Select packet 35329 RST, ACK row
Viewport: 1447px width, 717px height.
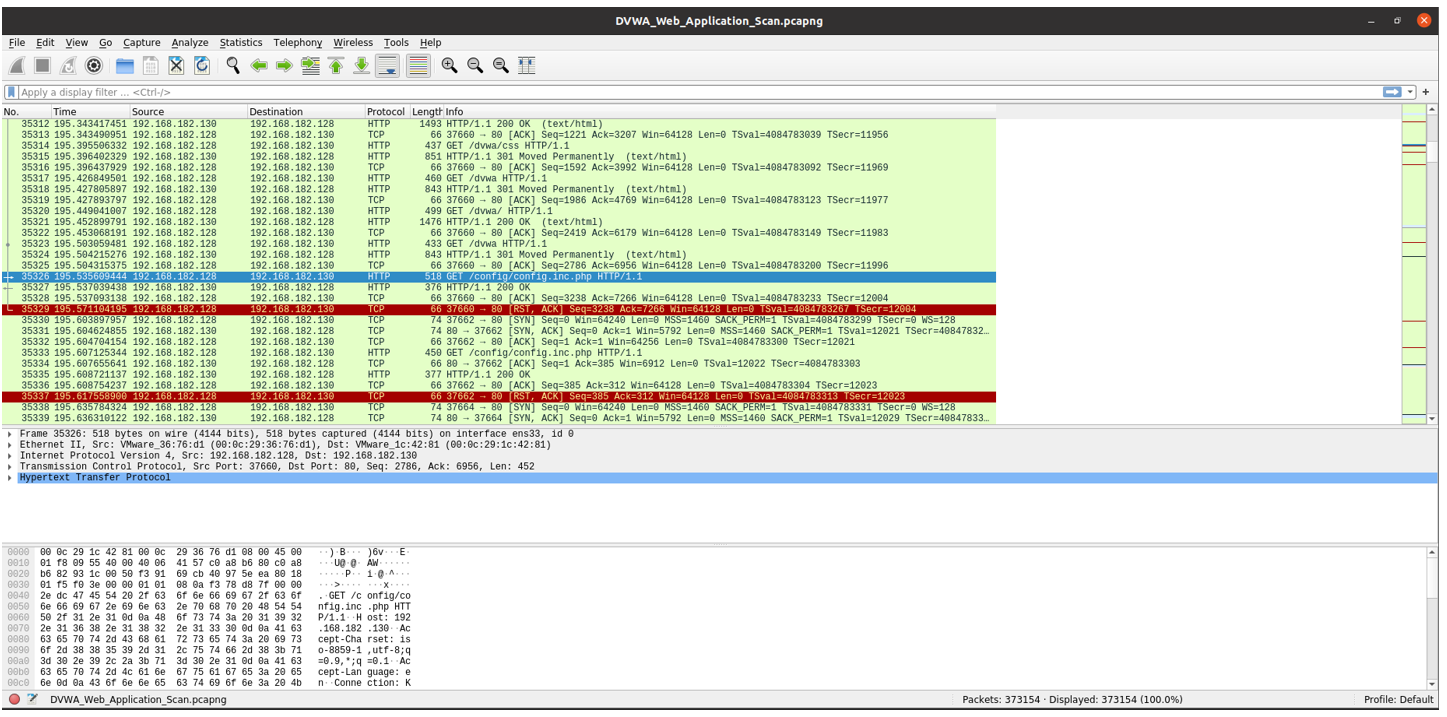click(x=499, y=310)
